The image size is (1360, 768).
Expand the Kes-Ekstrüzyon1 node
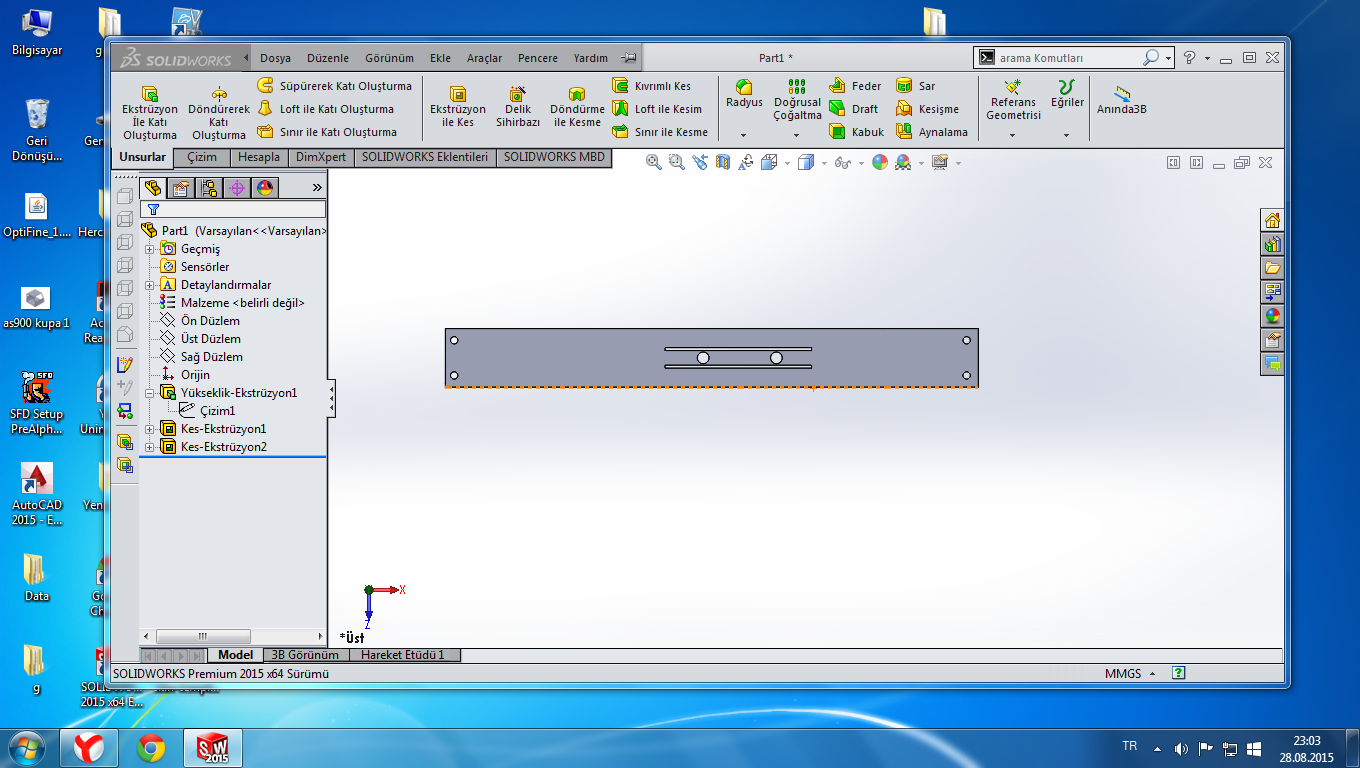150,429
